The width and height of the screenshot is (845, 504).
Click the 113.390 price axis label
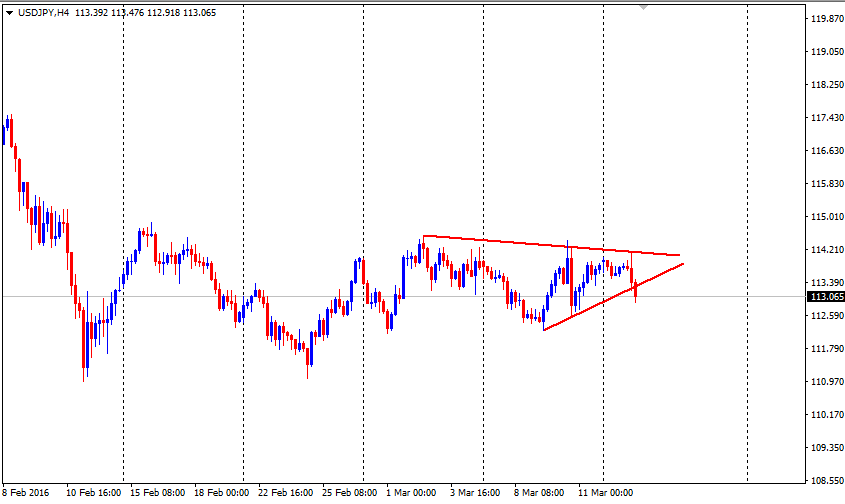pos(827,282)
